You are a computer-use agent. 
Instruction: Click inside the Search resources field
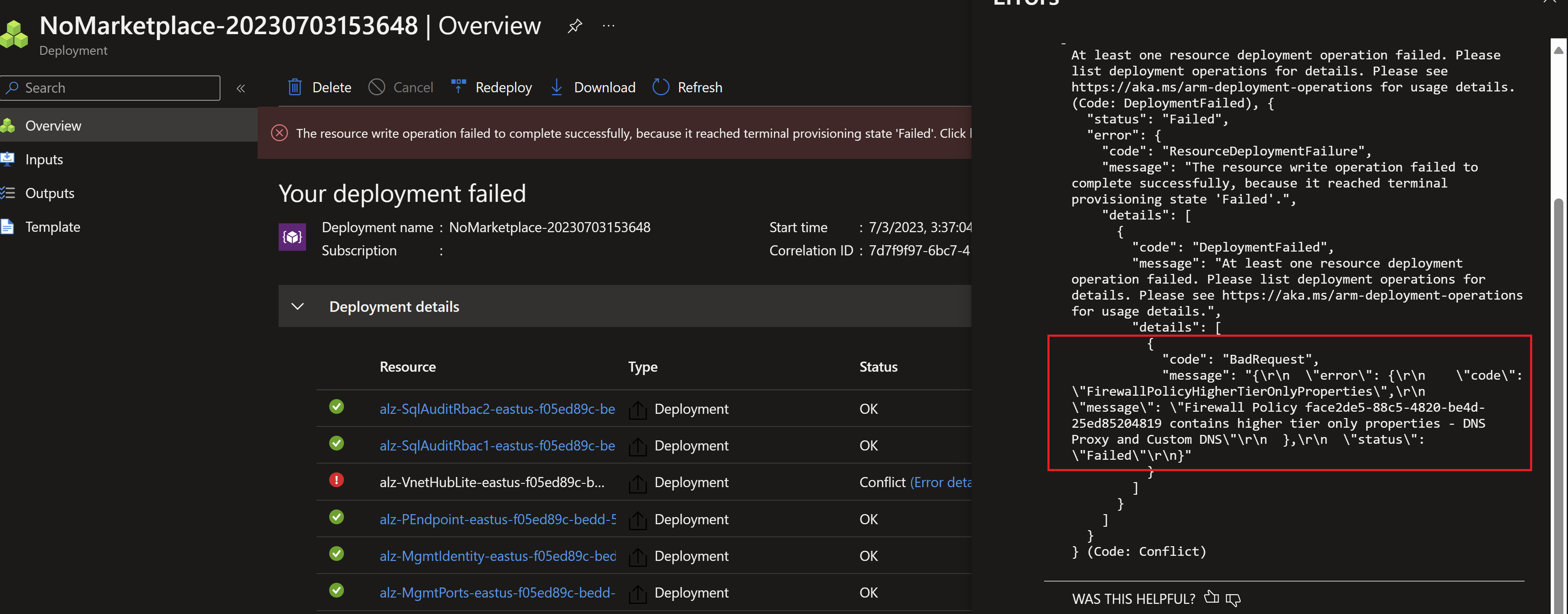tap(110, 88)
